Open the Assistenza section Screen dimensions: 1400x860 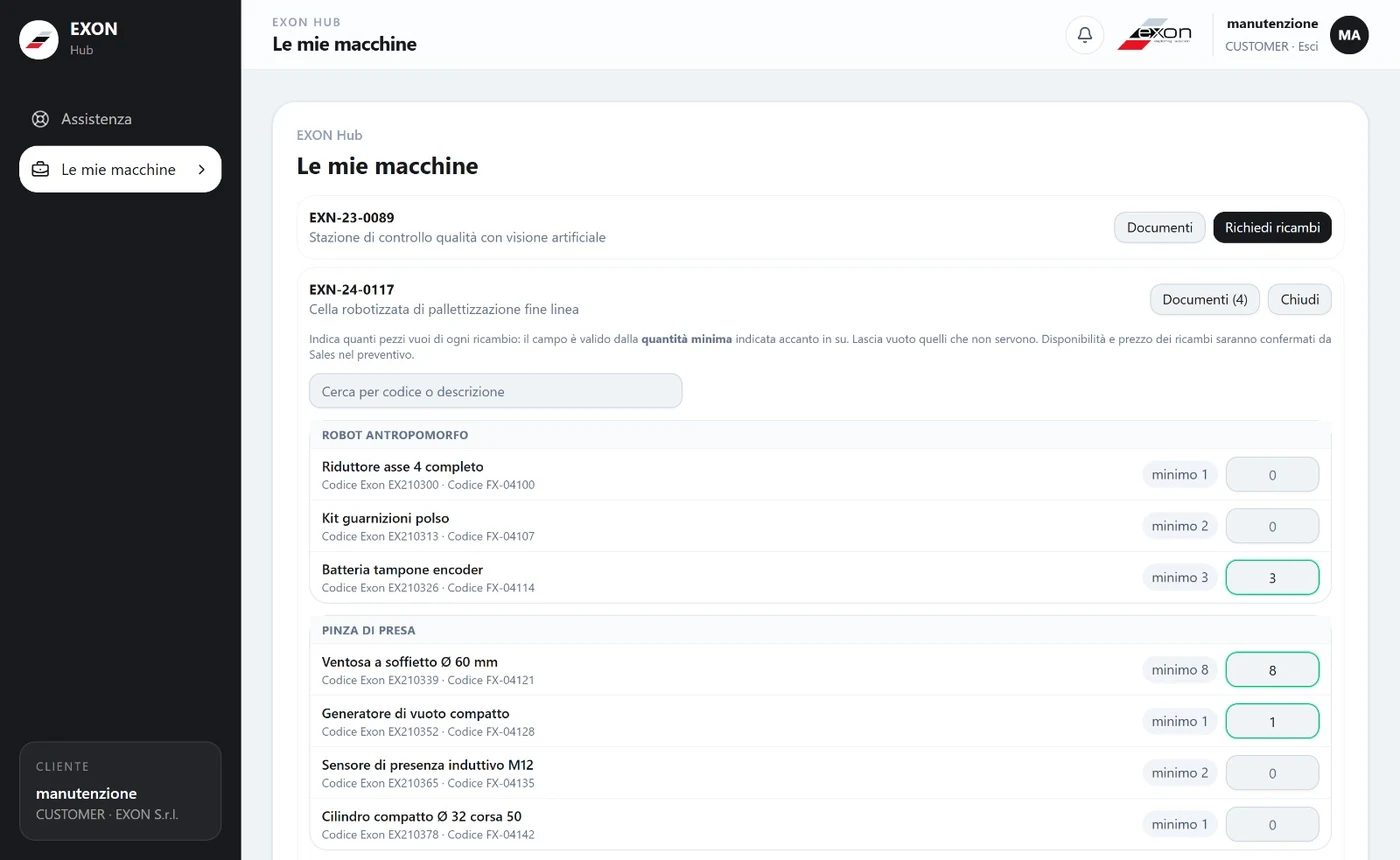[120, 119]
